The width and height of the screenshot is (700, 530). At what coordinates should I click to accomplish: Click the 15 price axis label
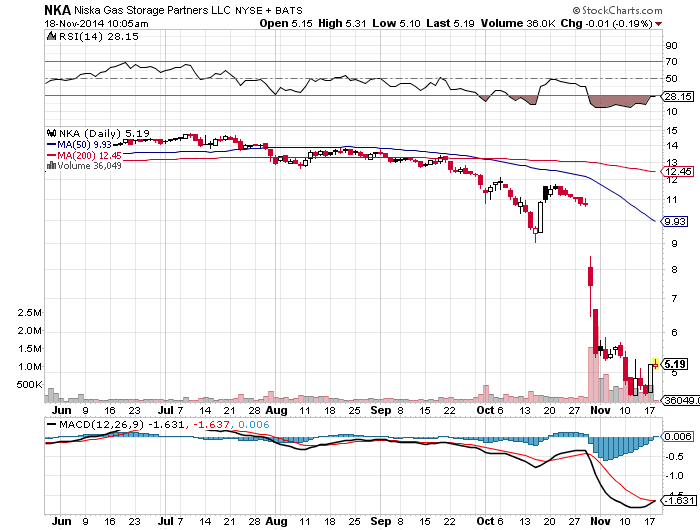pyautogui.click(x=671, y=131)
